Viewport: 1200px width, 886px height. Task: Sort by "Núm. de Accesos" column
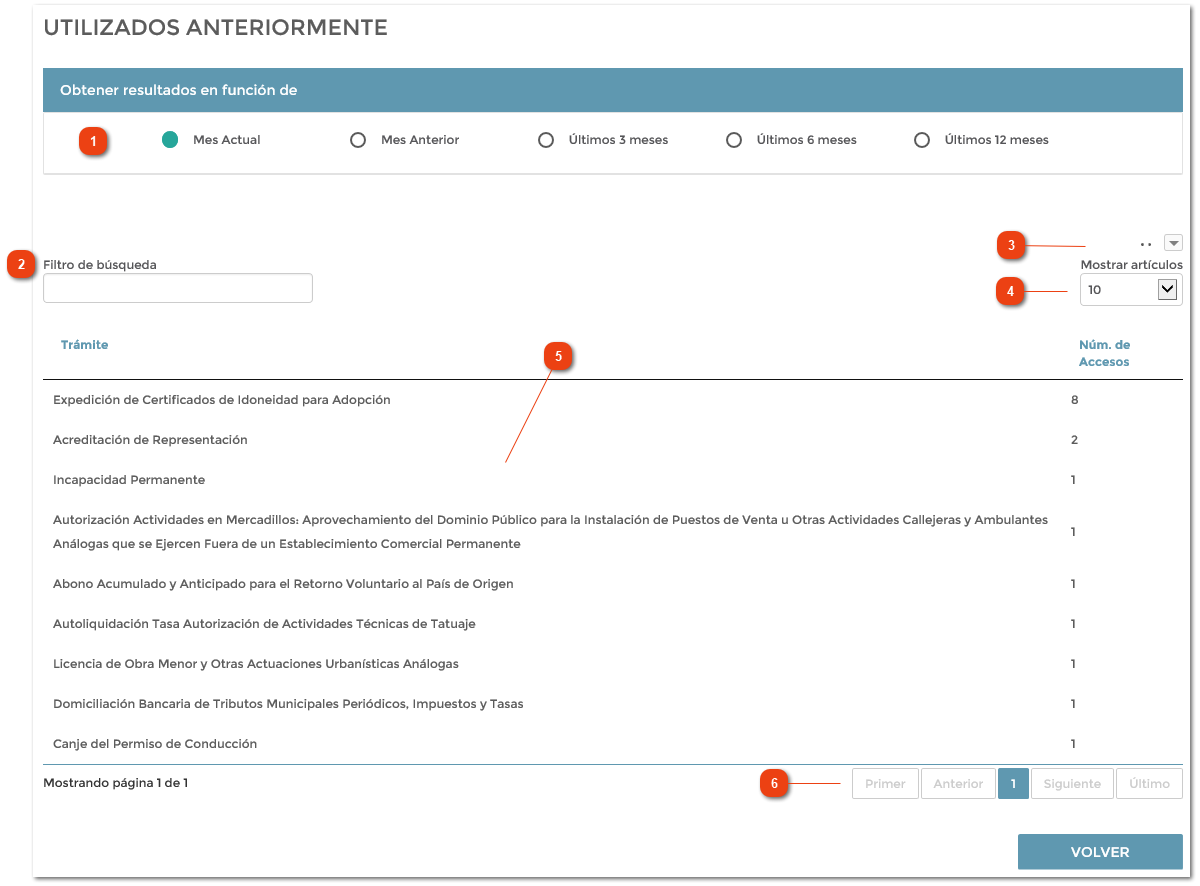(1104, 353)
